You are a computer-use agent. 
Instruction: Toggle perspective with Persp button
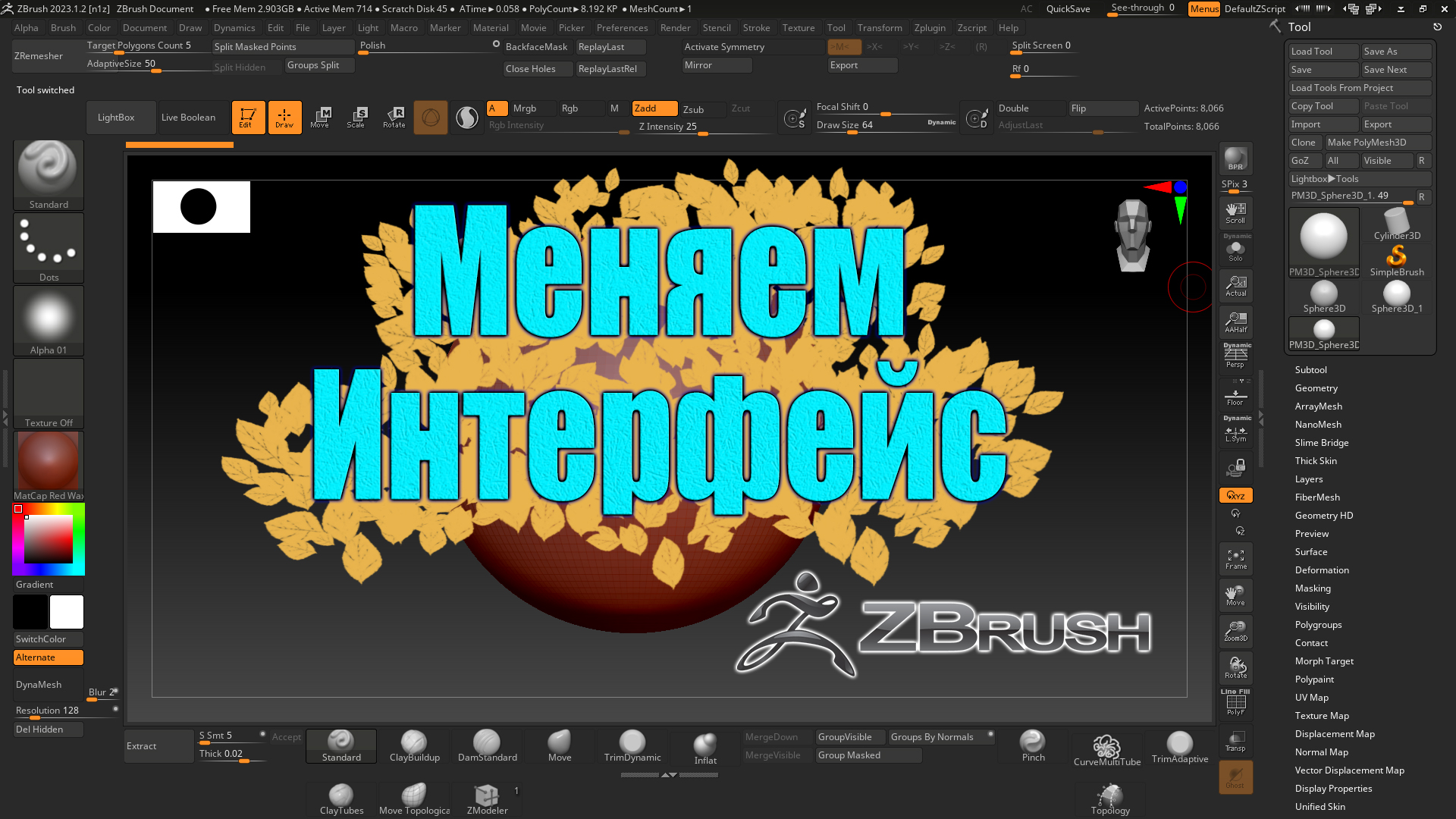[1235, 357]
